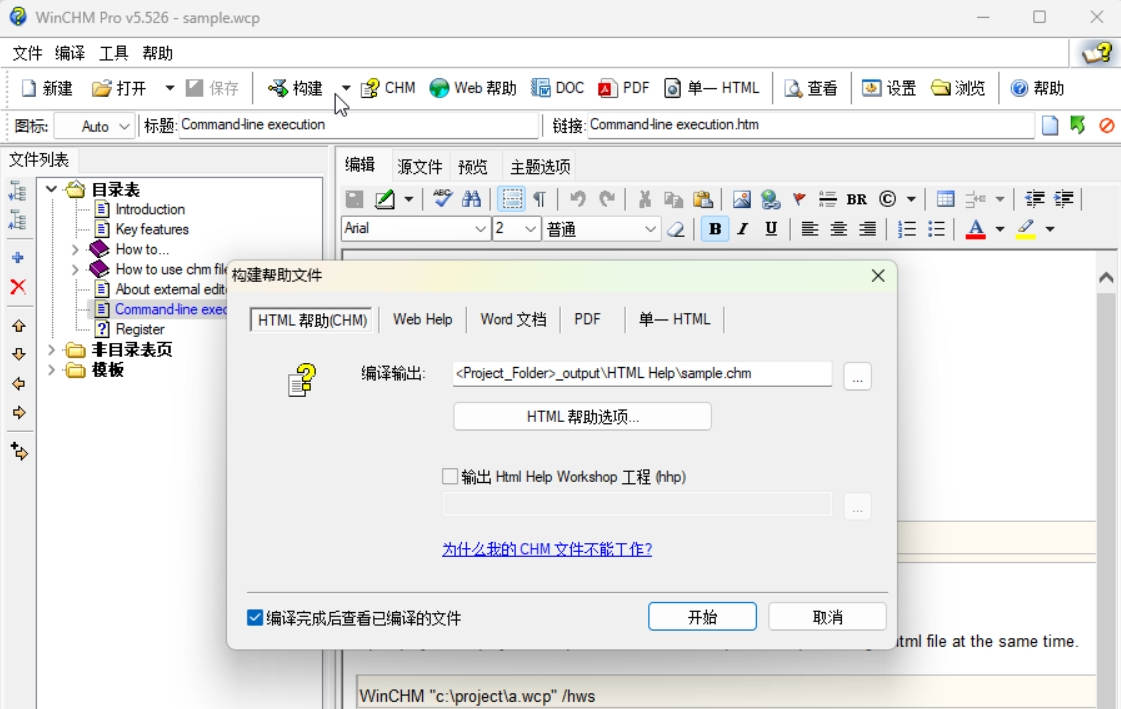
Task: Click the bulleted list icon
Action: click(936, 229)
